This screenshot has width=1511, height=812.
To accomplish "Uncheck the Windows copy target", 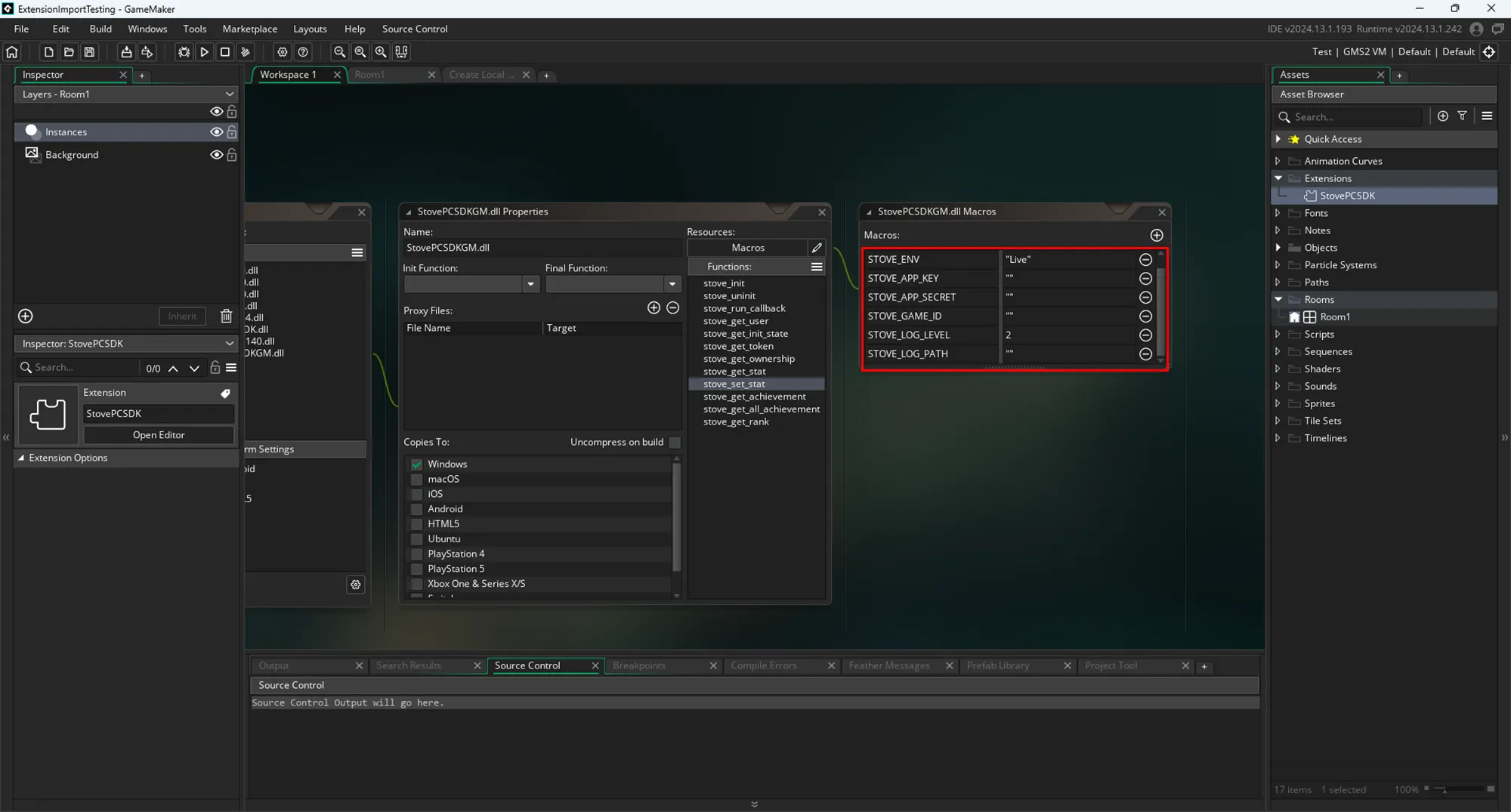I will tap(416, 464).
